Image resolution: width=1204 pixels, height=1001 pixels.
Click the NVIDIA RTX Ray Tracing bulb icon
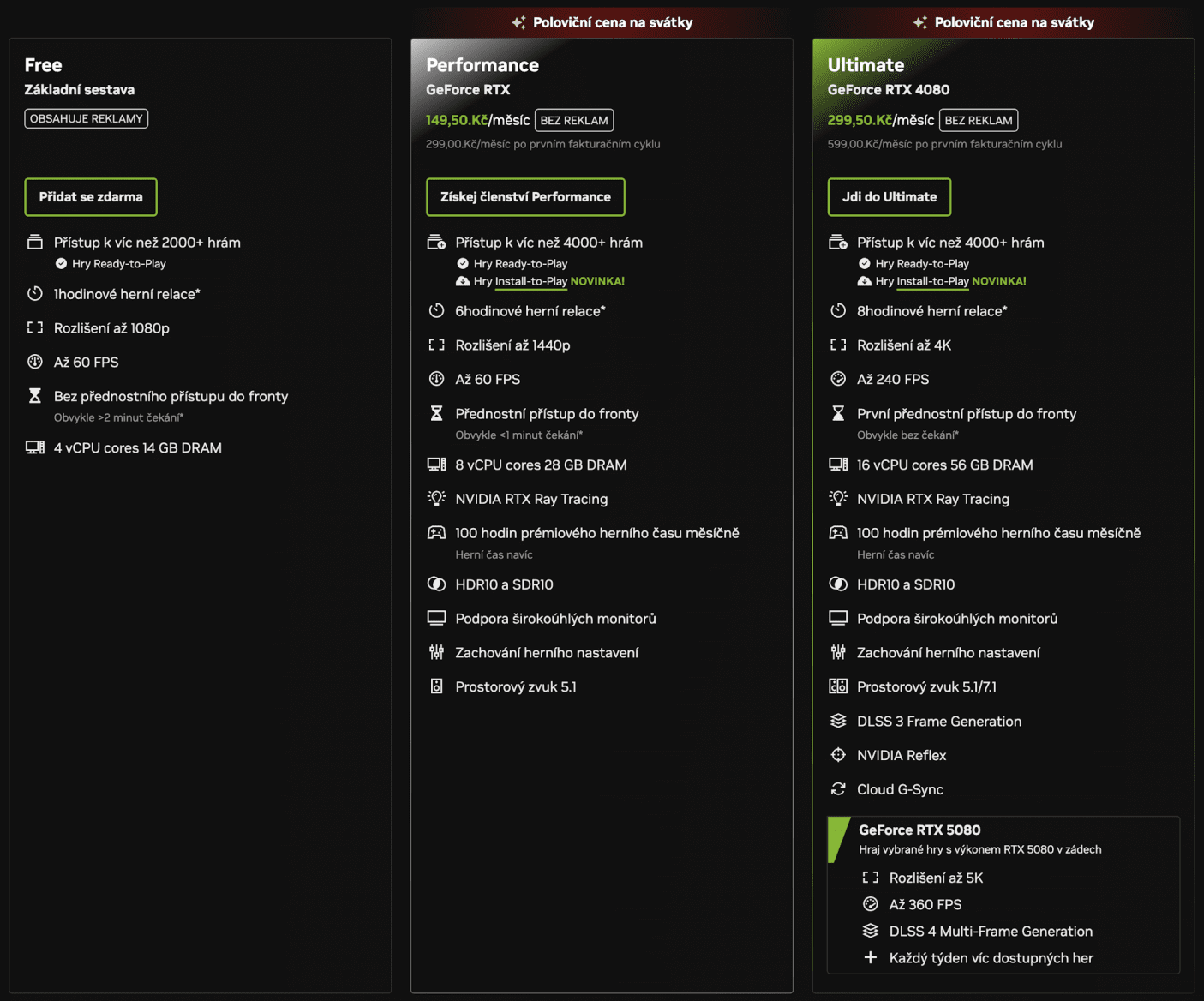(437, 498)
